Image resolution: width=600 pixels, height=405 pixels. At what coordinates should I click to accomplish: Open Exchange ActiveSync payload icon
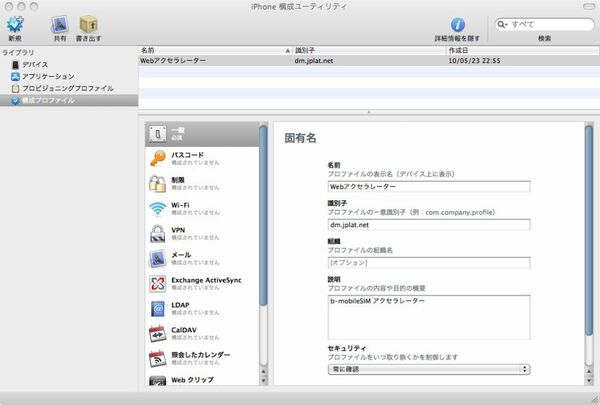coord(158,284)
